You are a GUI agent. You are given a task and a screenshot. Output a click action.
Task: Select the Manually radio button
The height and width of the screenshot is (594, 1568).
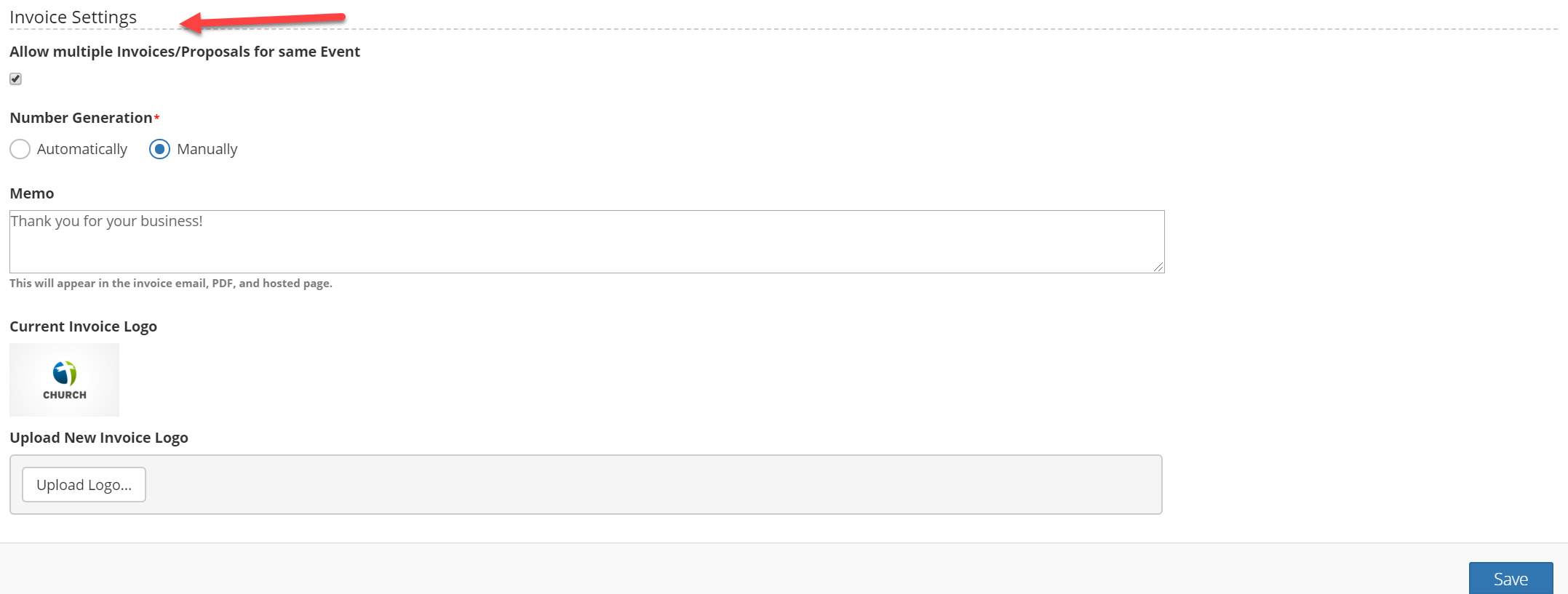(159, 149)
